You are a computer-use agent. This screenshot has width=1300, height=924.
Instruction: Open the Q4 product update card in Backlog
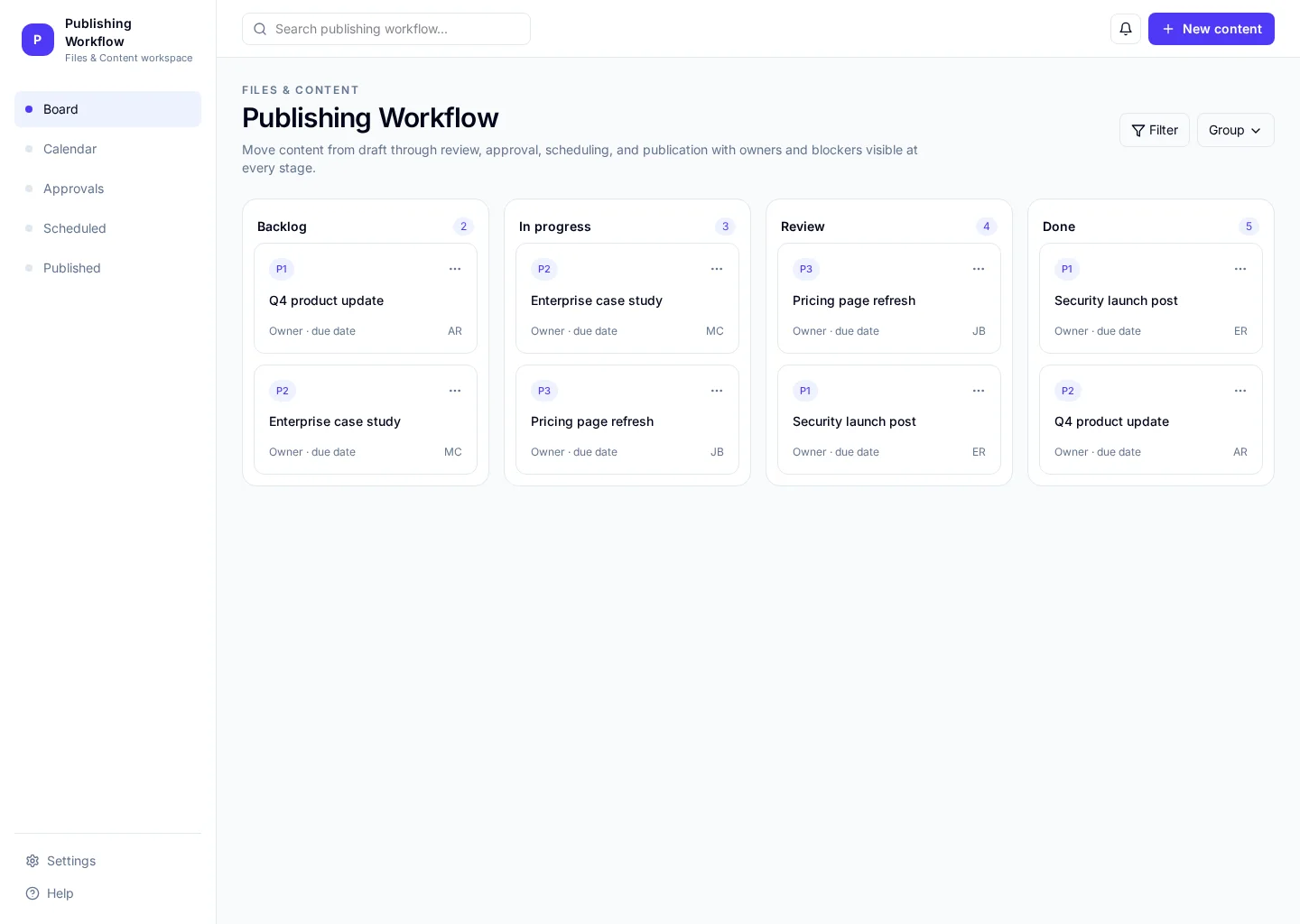[366, 299]
